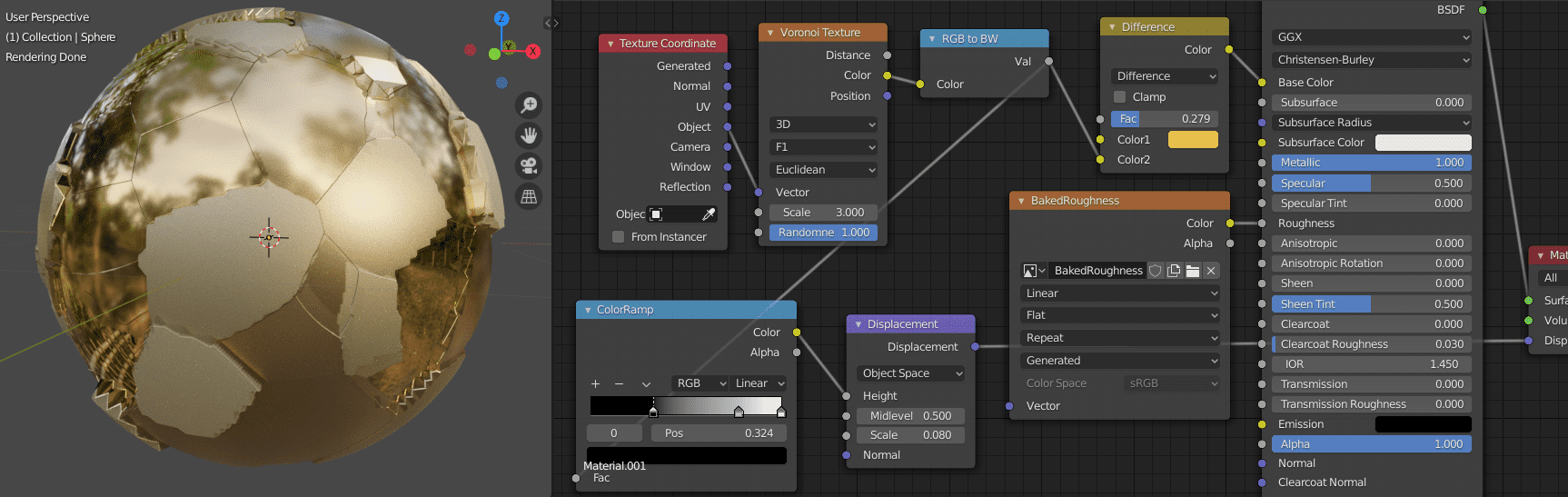Click the Specular 0.500 slider
This screenshot has height=497, width=1568.
[1371, 184]
